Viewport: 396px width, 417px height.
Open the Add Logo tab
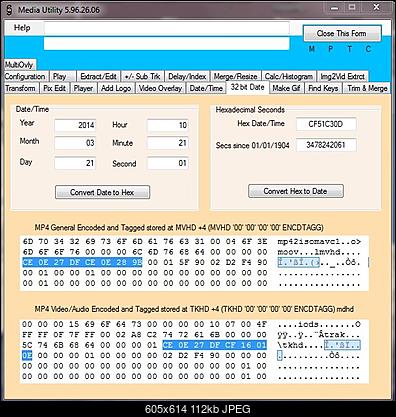[x=116, y=88]
